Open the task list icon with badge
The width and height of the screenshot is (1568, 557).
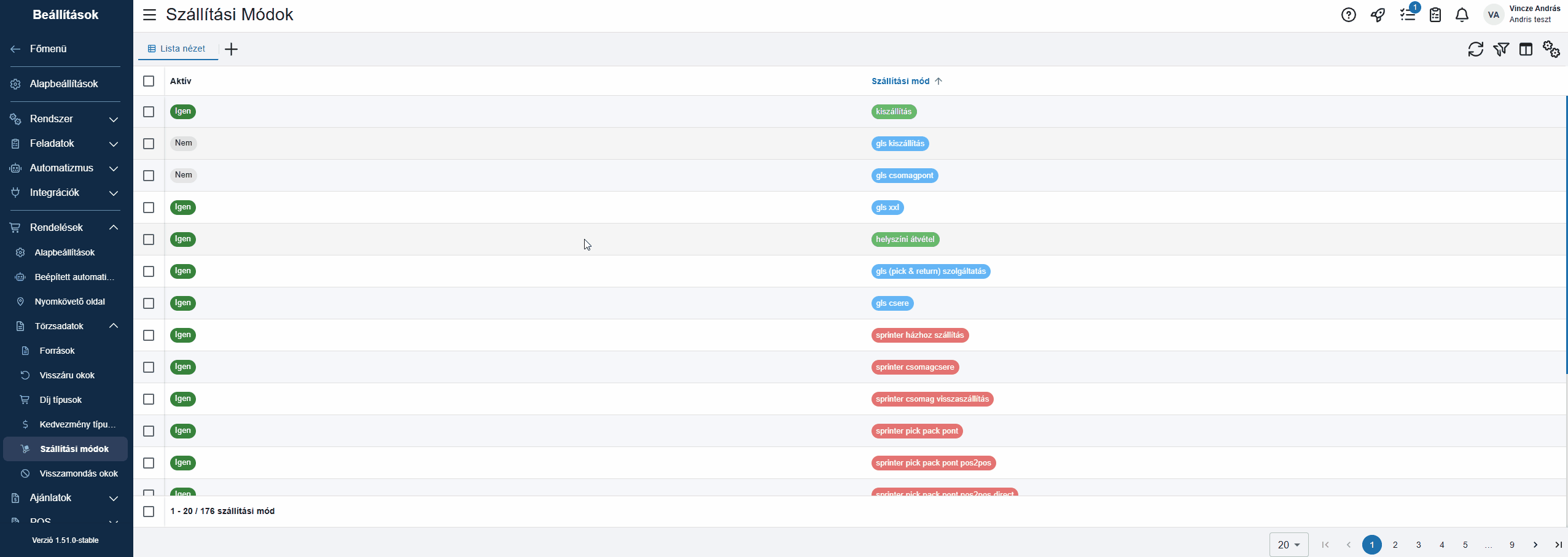tap(1407, 15)
